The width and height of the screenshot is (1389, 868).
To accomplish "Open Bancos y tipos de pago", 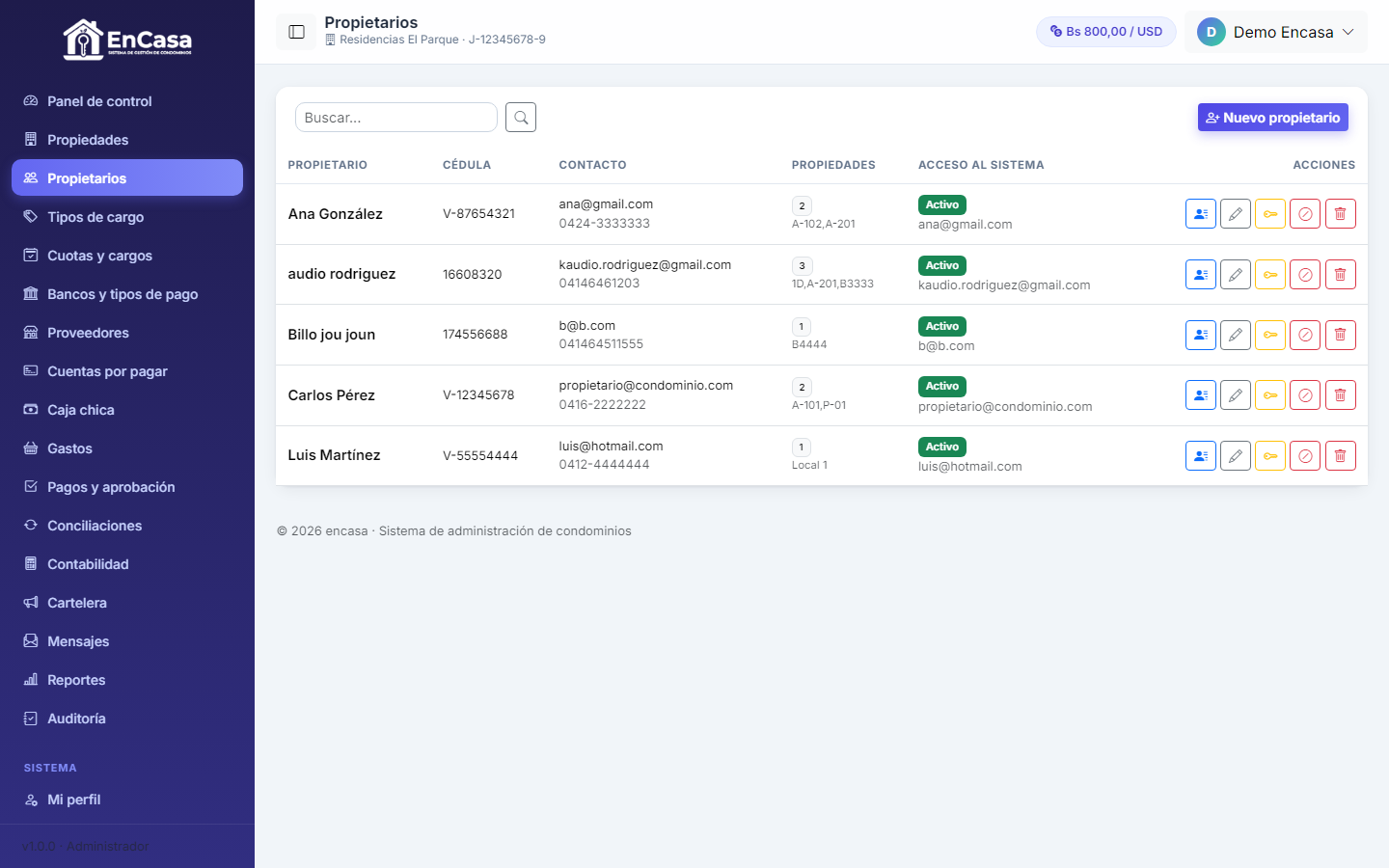I will pos(127,294).
